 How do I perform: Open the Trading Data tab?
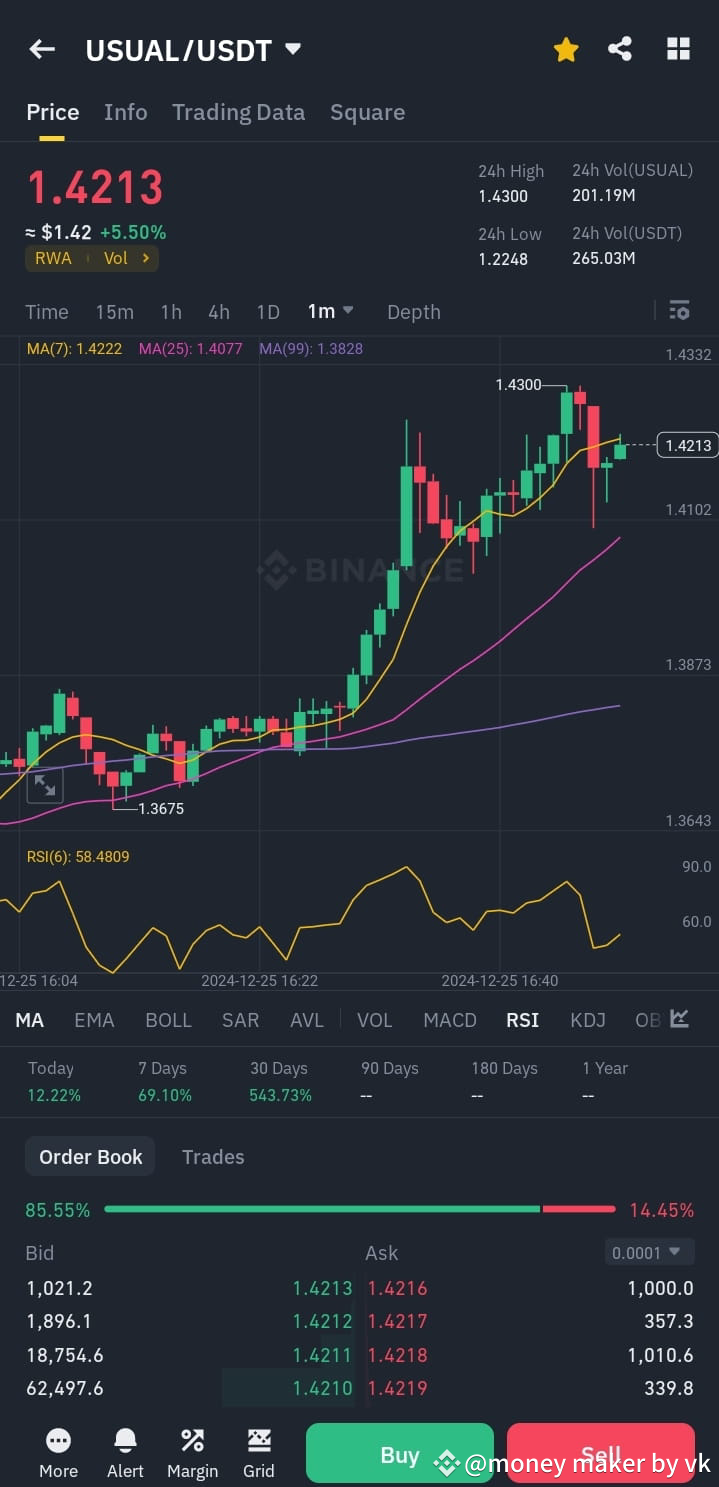[238, 112]
